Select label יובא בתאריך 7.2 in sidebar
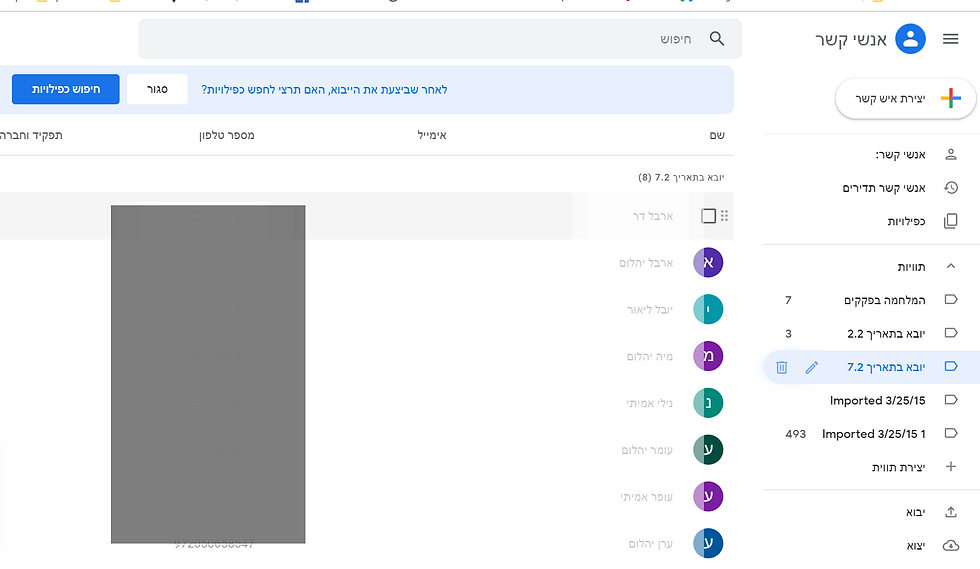The width and height of the screenshot is (980, 569). coord(872,367)
